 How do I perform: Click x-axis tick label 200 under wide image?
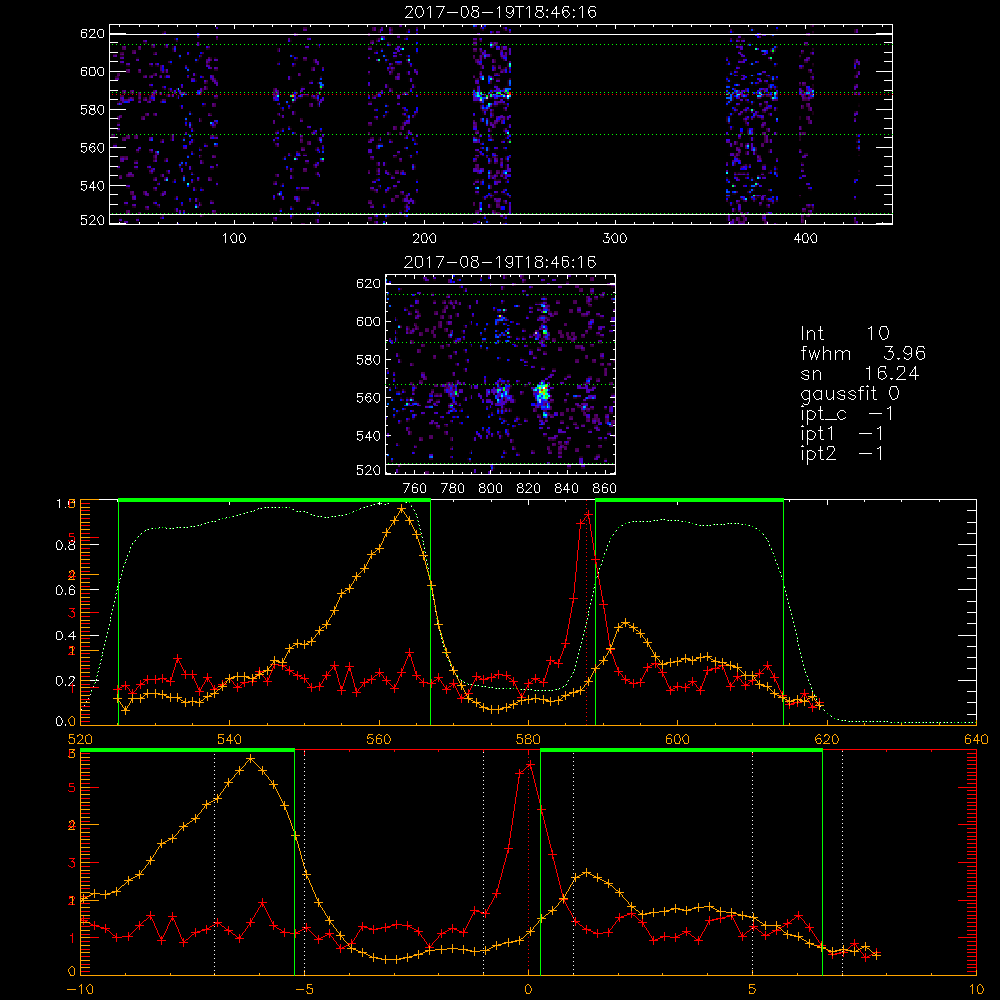point(424,239)
